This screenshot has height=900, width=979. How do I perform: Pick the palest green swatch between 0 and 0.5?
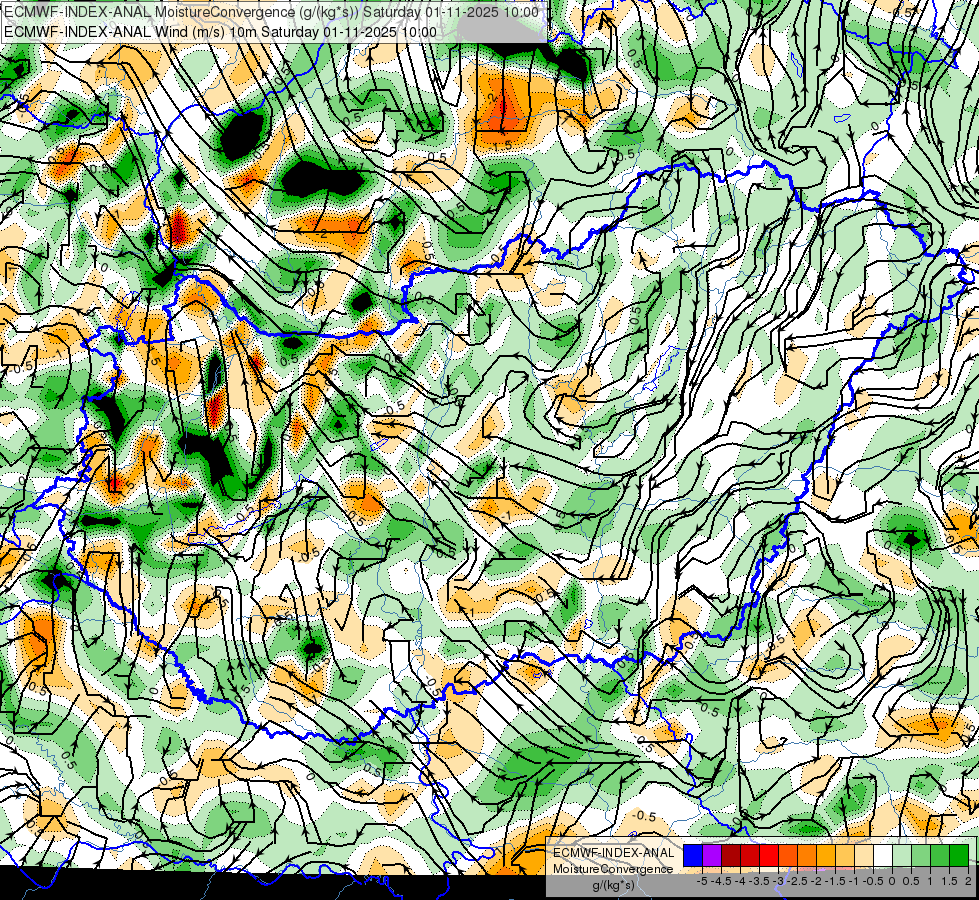902,855
